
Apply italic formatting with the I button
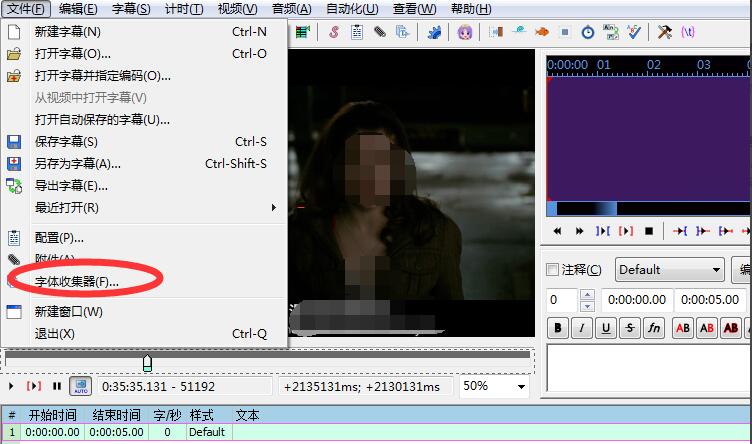(583, 328)
